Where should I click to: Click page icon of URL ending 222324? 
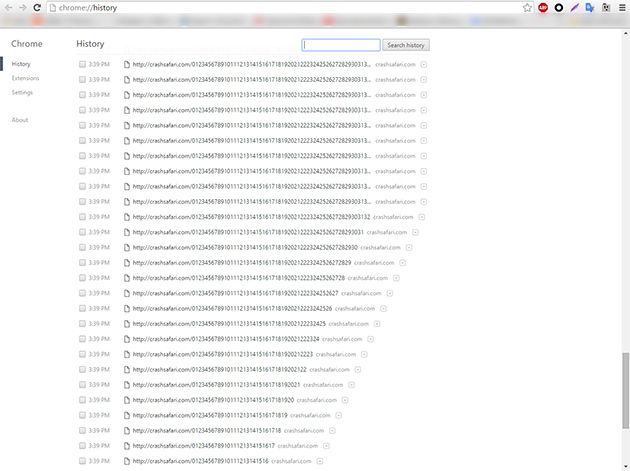(x=127, y=339)
